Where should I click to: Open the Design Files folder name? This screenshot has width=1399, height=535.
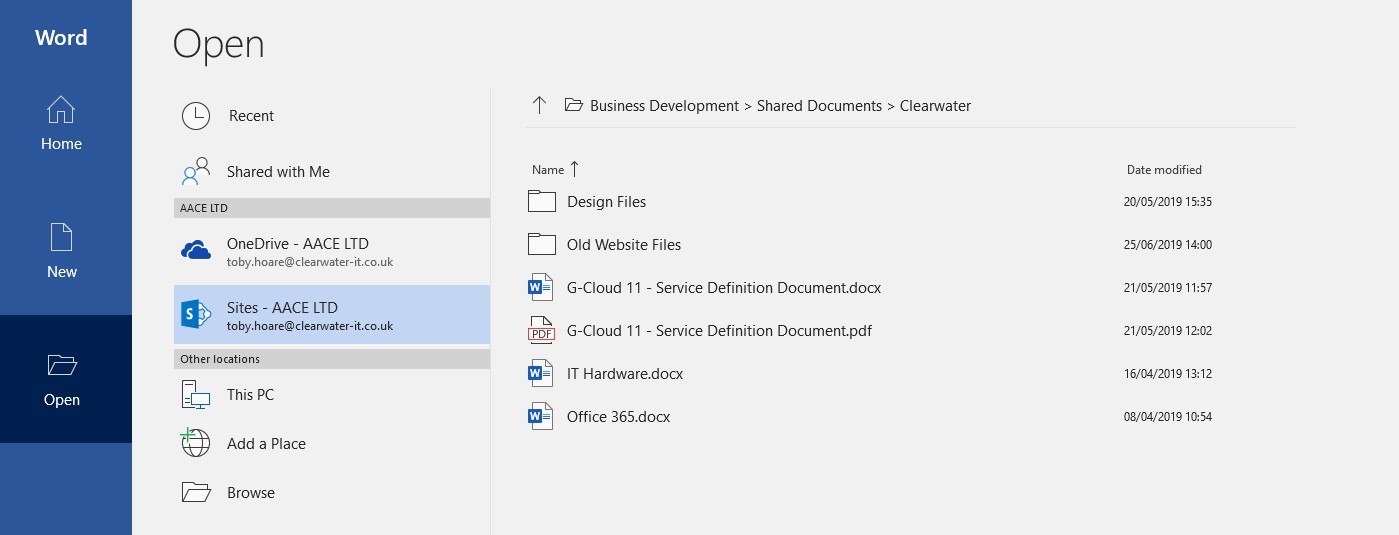tap(606, 202)
